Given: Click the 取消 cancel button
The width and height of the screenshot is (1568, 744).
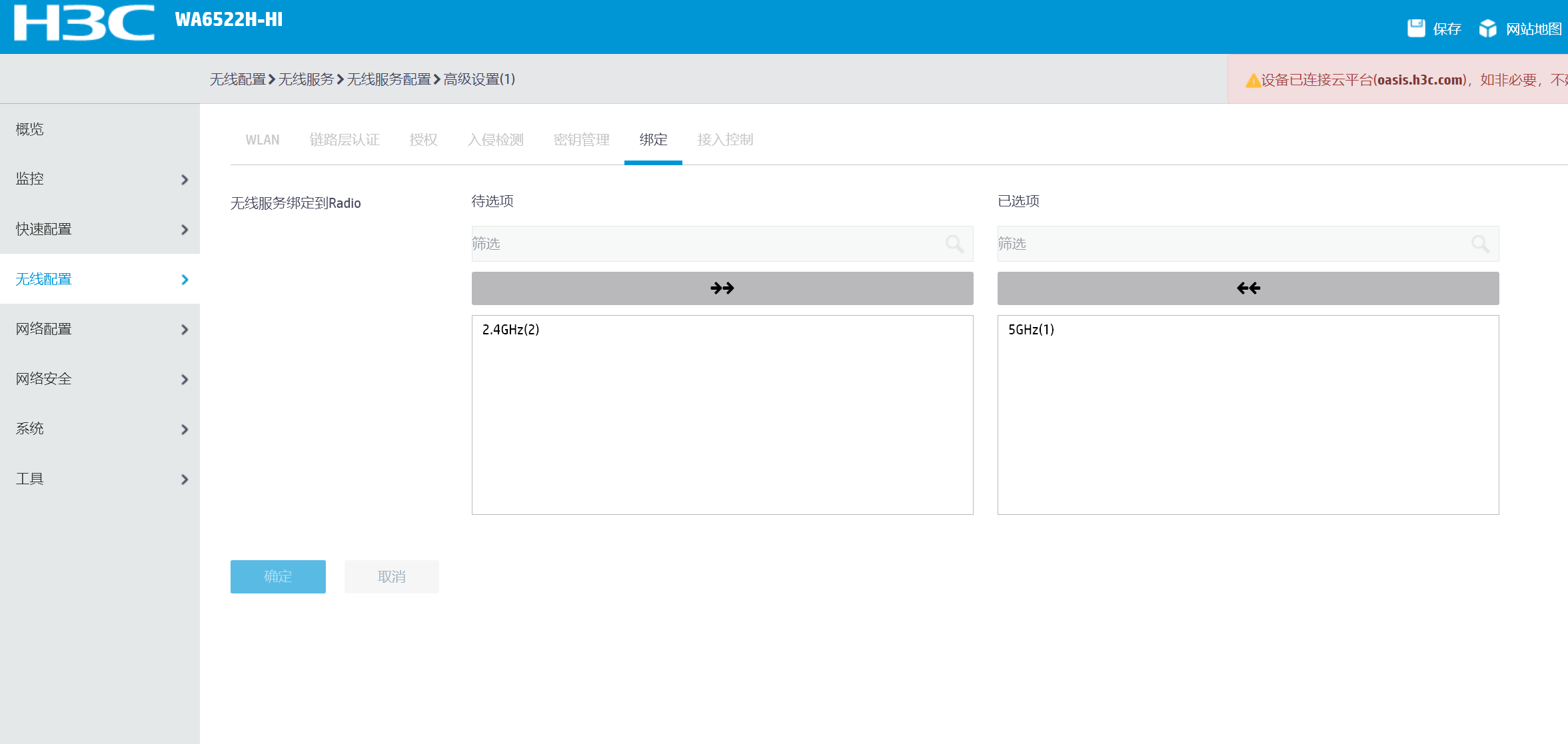Looking at the screenshot, I should 391,577.
